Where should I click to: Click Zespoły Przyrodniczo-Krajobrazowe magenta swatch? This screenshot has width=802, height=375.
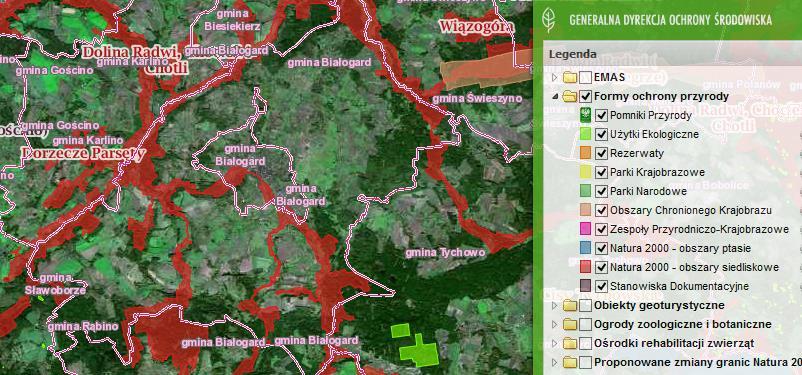click(586, 229)
